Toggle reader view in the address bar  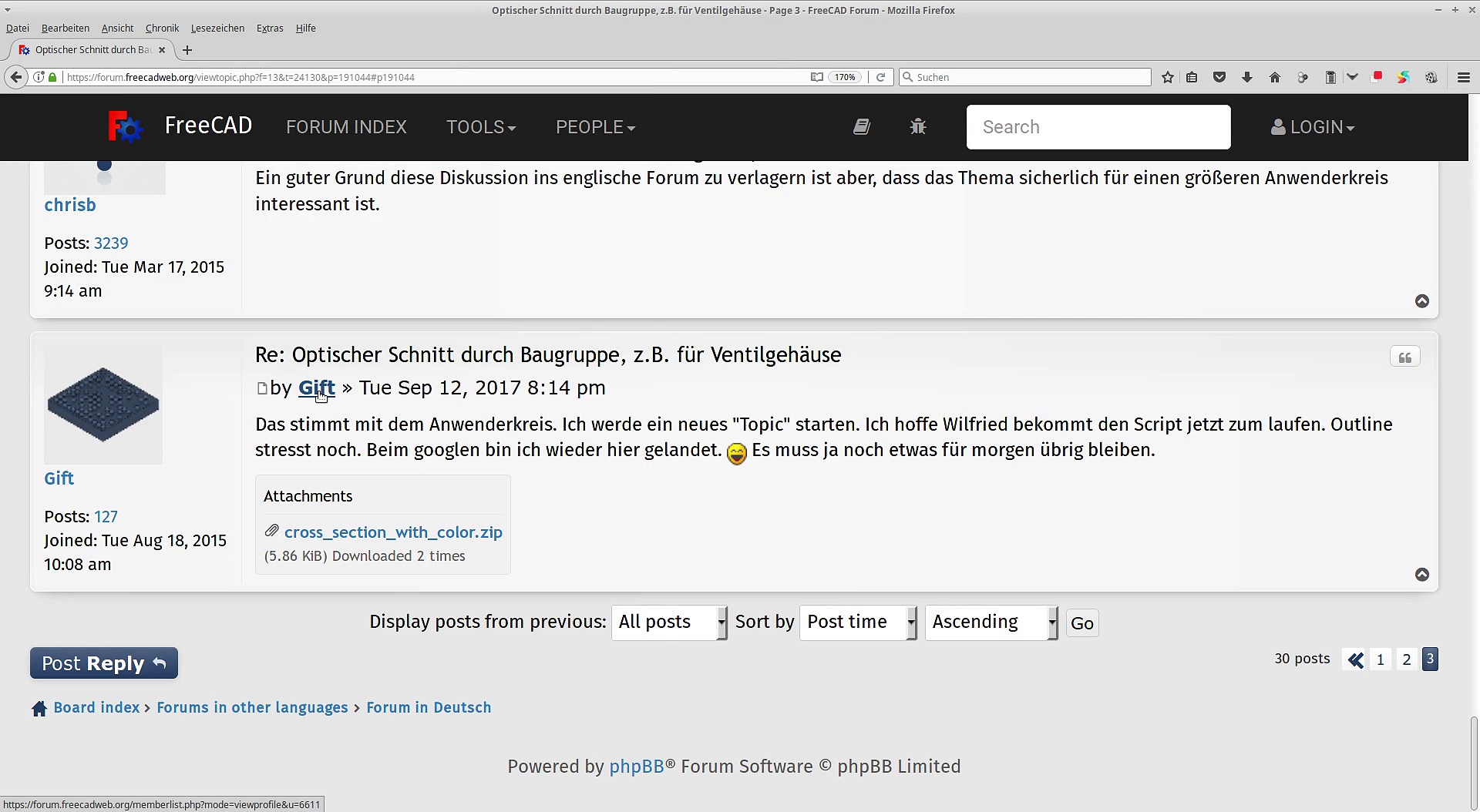tap(816, 77)
